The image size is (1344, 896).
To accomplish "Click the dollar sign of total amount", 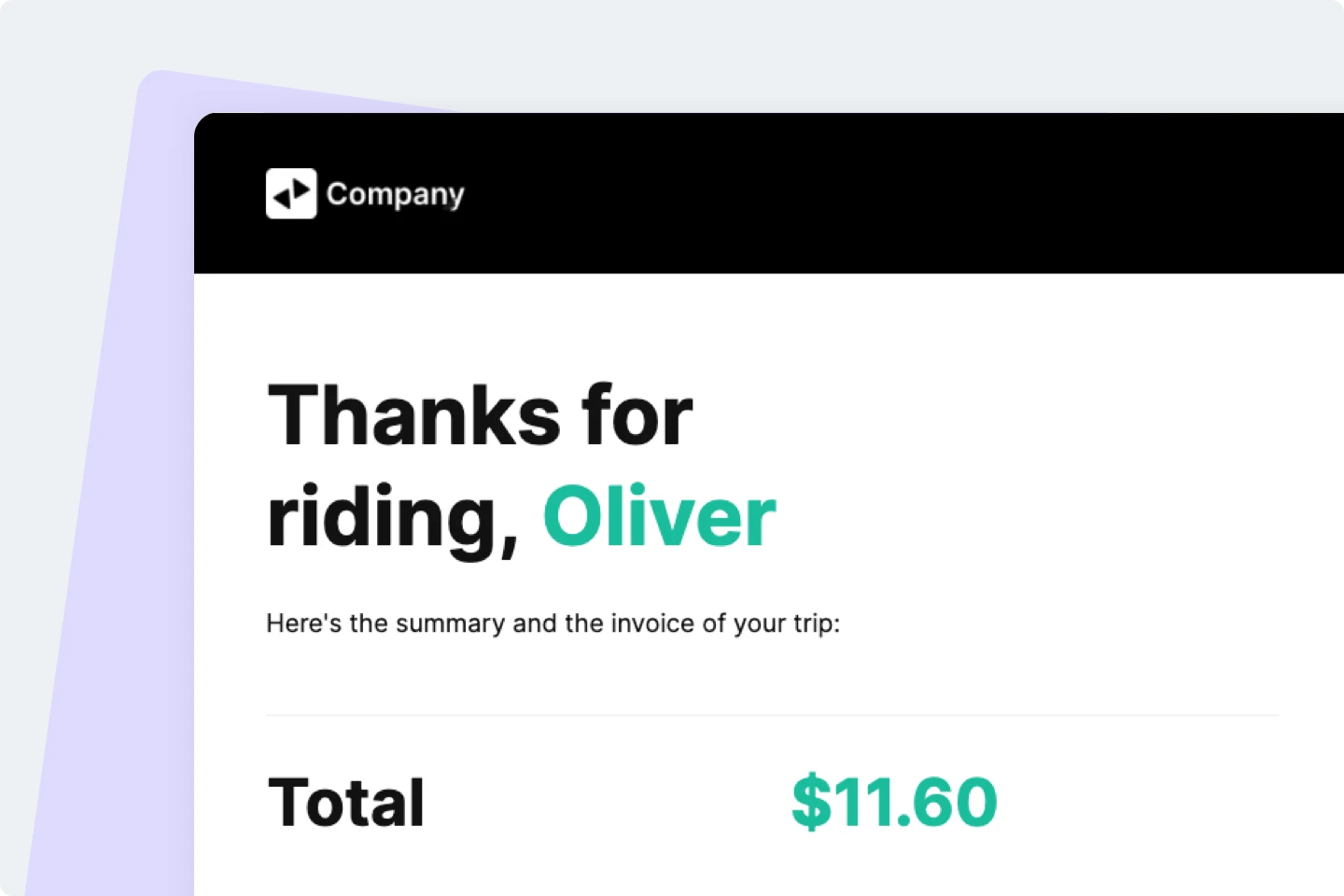I will point(811,802).
